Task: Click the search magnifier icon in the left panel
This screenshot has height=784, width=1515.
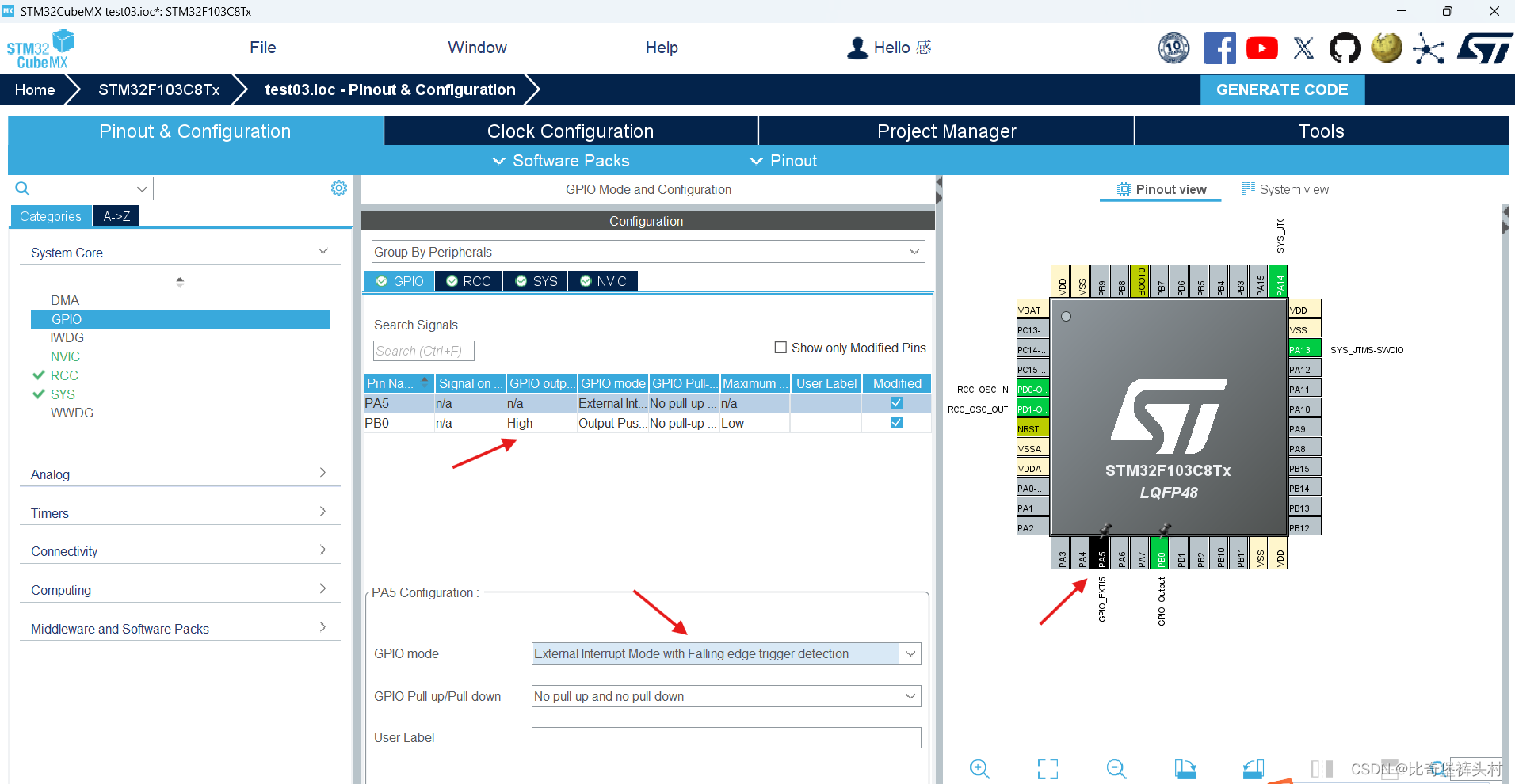Action: click(x=22, y=188)
